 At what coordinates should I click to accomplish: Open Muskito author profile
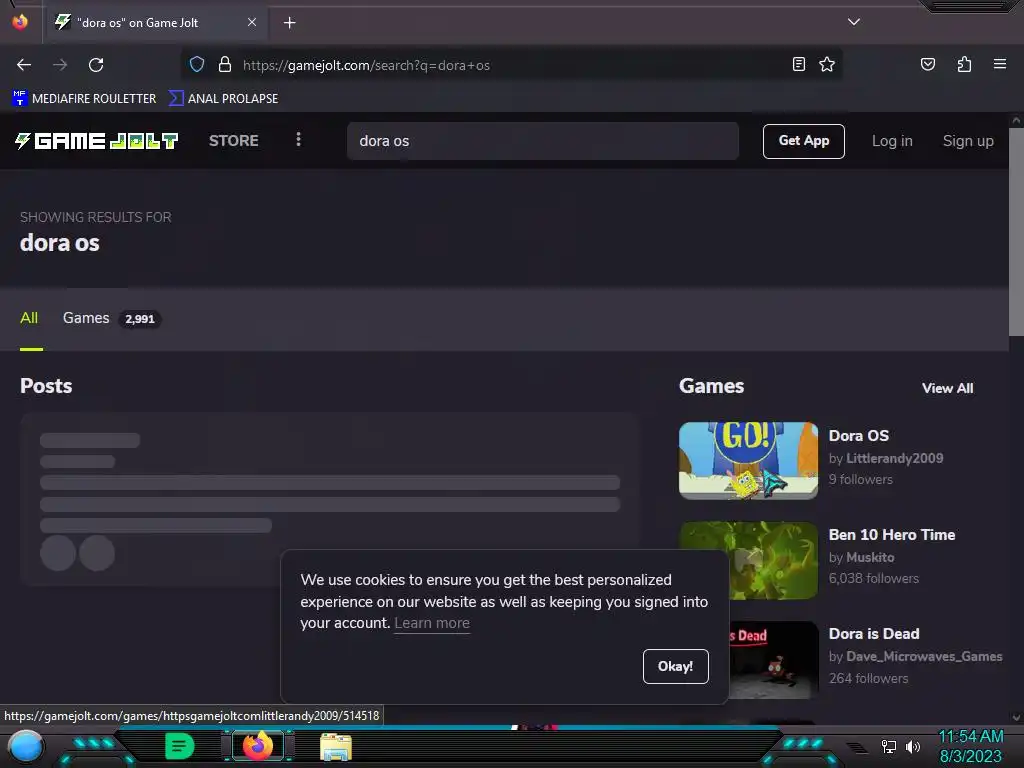pos(870,558)
